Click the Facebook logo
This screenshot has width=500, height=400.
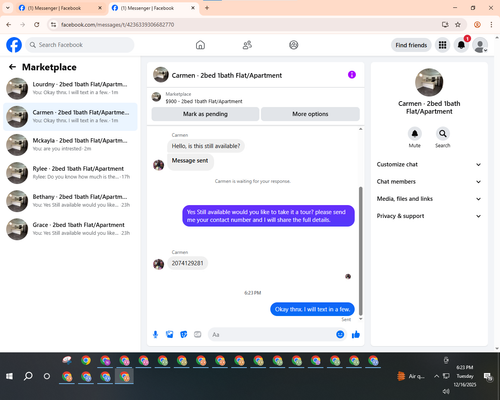click(x=14, y=45)
